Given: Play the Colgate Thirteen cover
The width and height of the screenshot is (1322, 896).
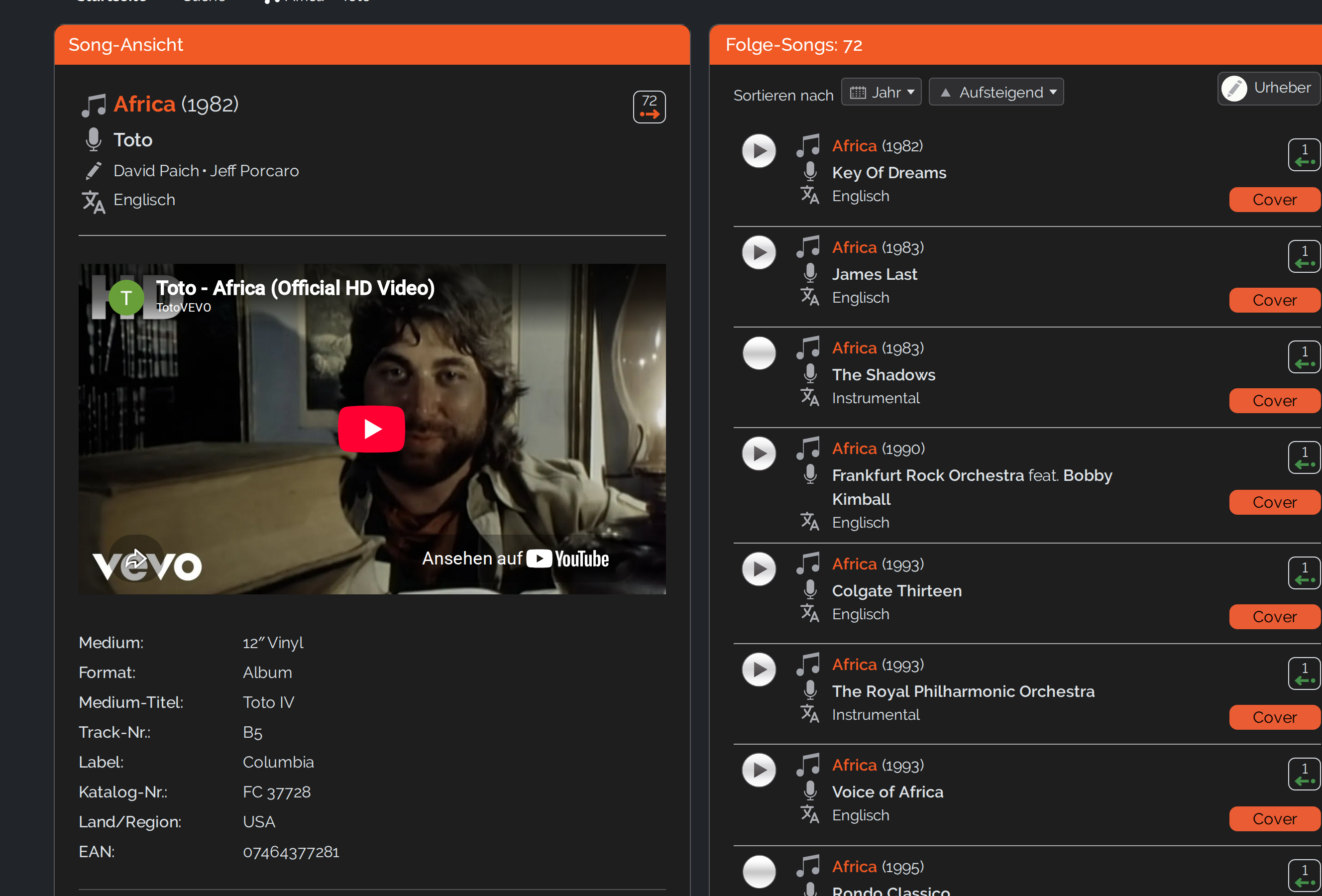Looking at the screenshot, I should point(759,569).
